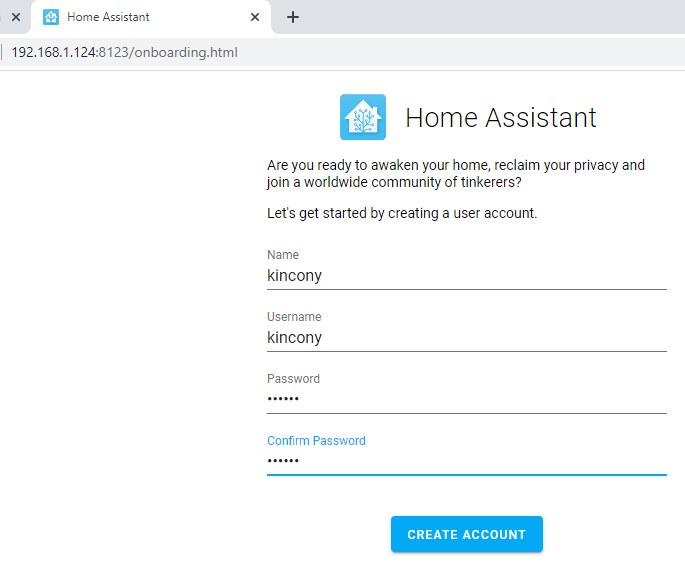
Task: Click the Username field label
Action: click(294, 317)
